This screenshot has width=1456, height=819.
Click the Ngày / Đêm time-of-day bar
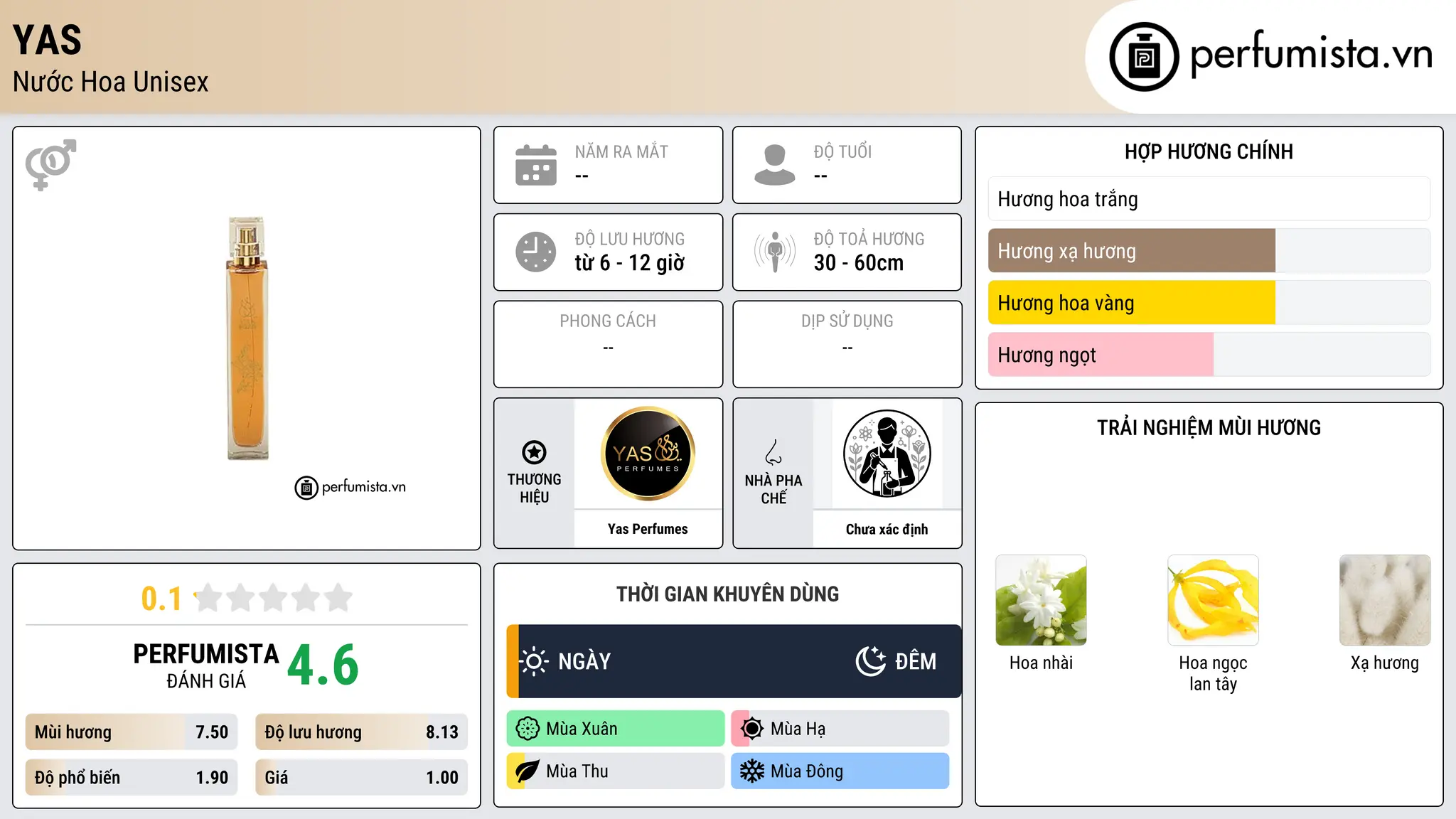[734, 661]
